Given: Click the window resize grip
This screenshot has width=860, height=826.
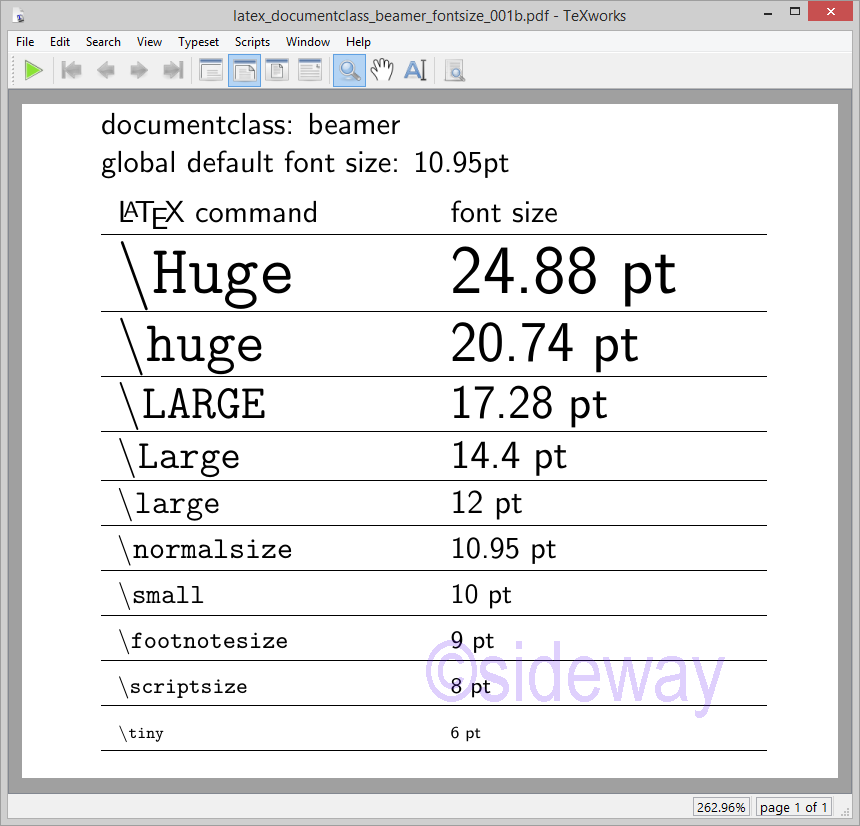Looking at the screenshot, I should pos(845,812).
